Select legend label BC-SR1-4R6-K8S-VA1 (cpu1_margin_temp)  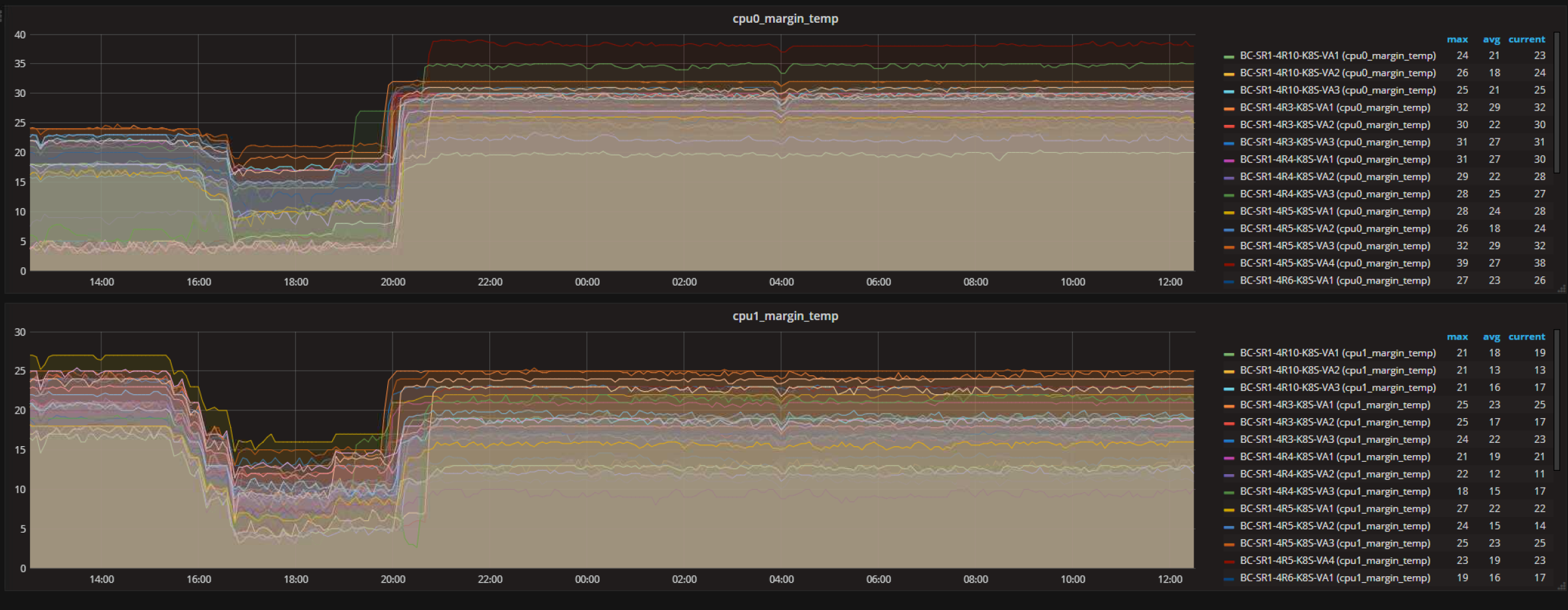[1335, 577]
